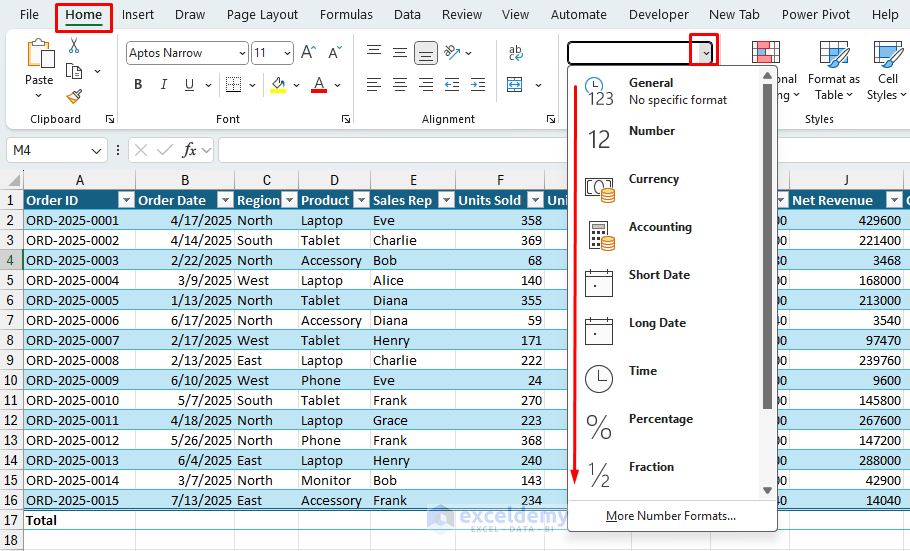Open the Product column filter

361,200
